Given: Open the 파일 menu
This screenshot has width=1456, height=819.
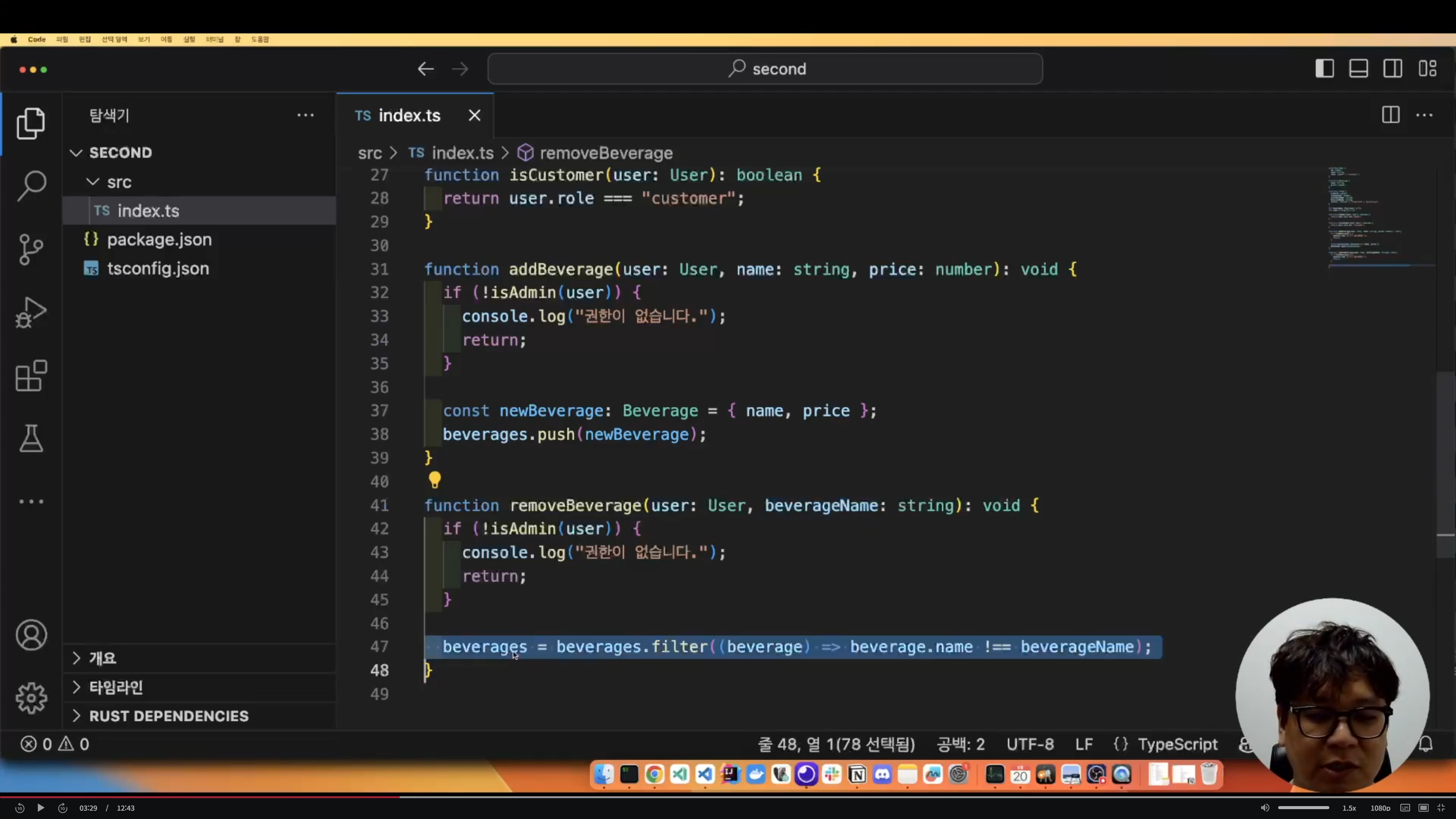Looking at the screenshot, I should tap(62, 39).
